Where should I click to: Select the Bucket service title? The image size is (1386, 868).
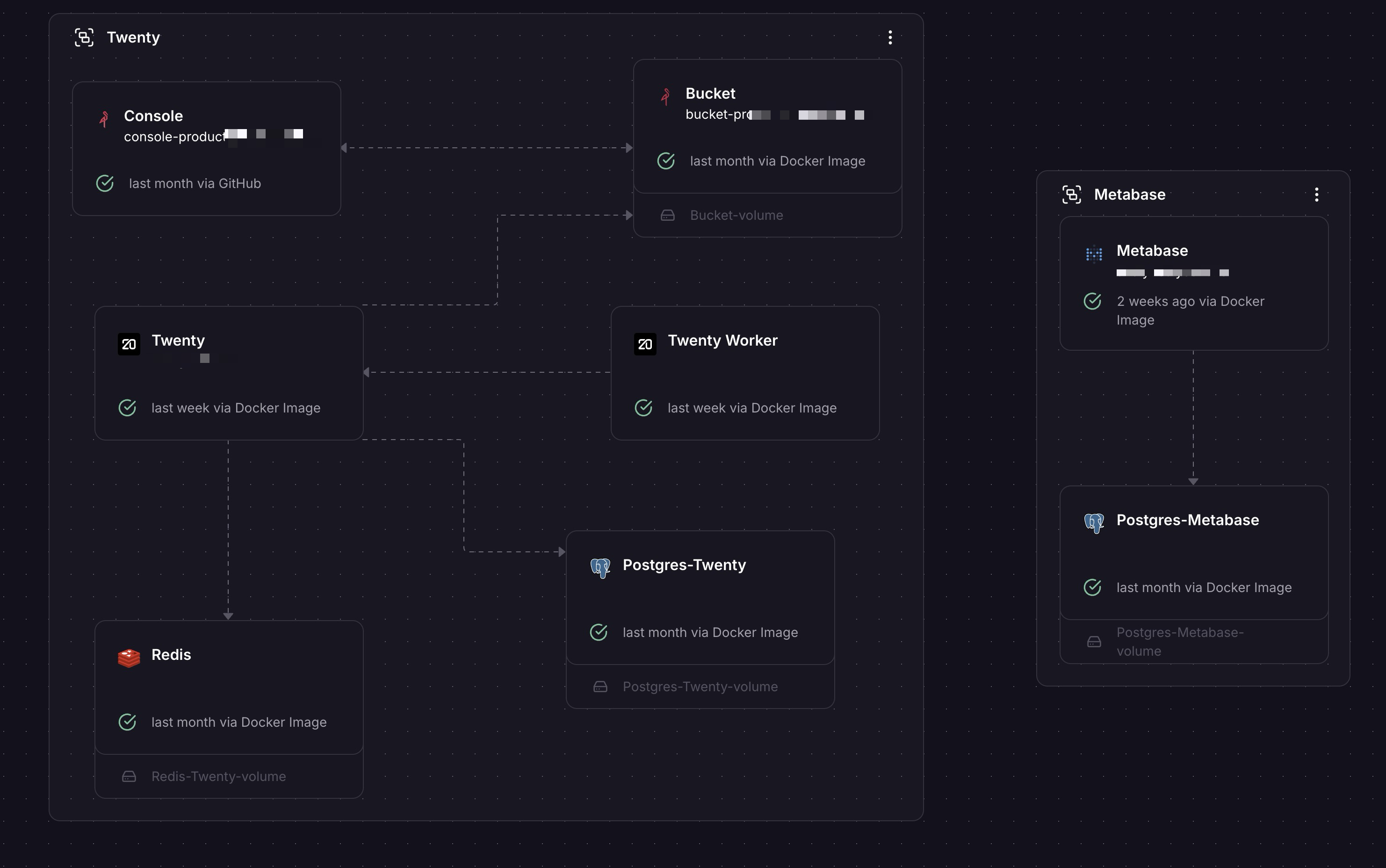tap(710, 94)
